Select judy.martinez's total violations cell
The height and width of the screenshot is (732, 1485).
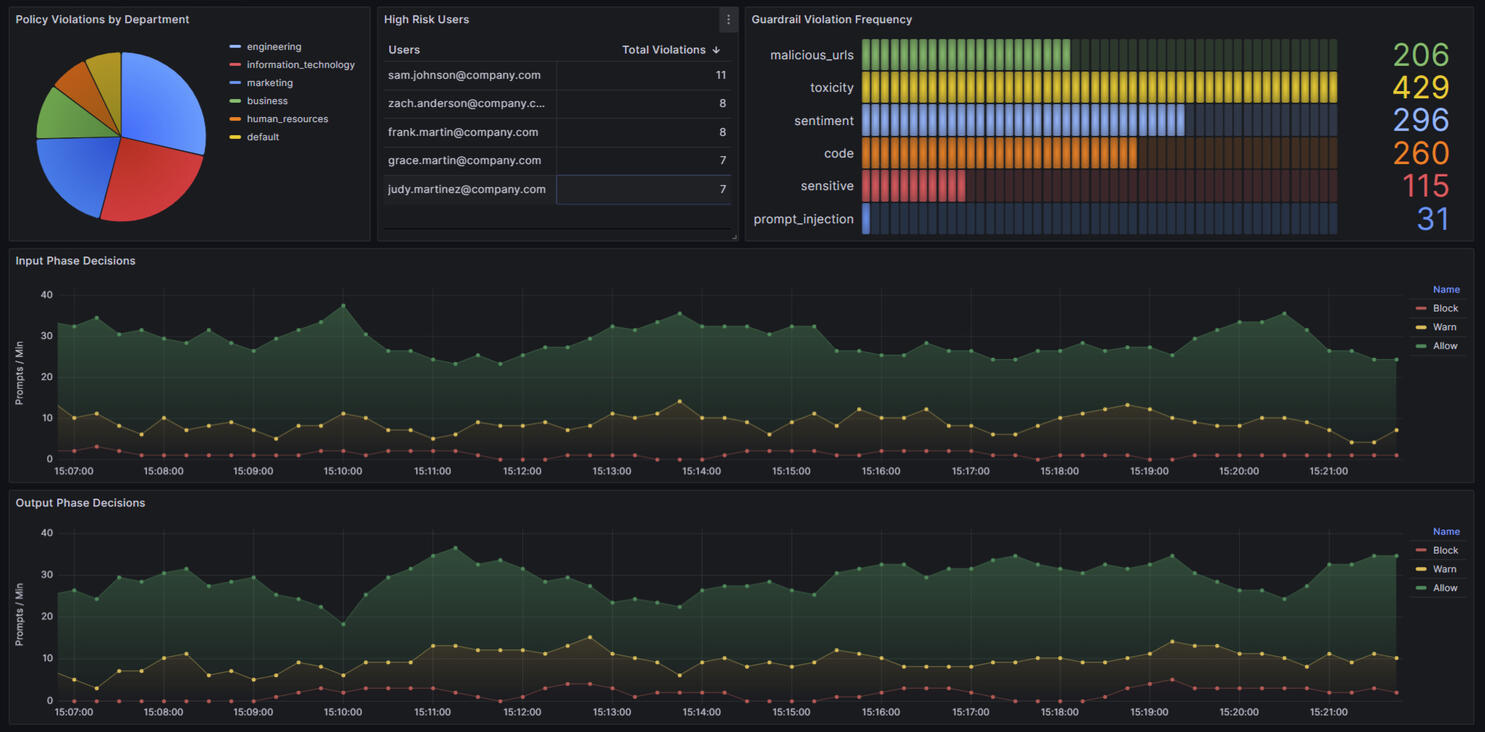click(643, 189)
